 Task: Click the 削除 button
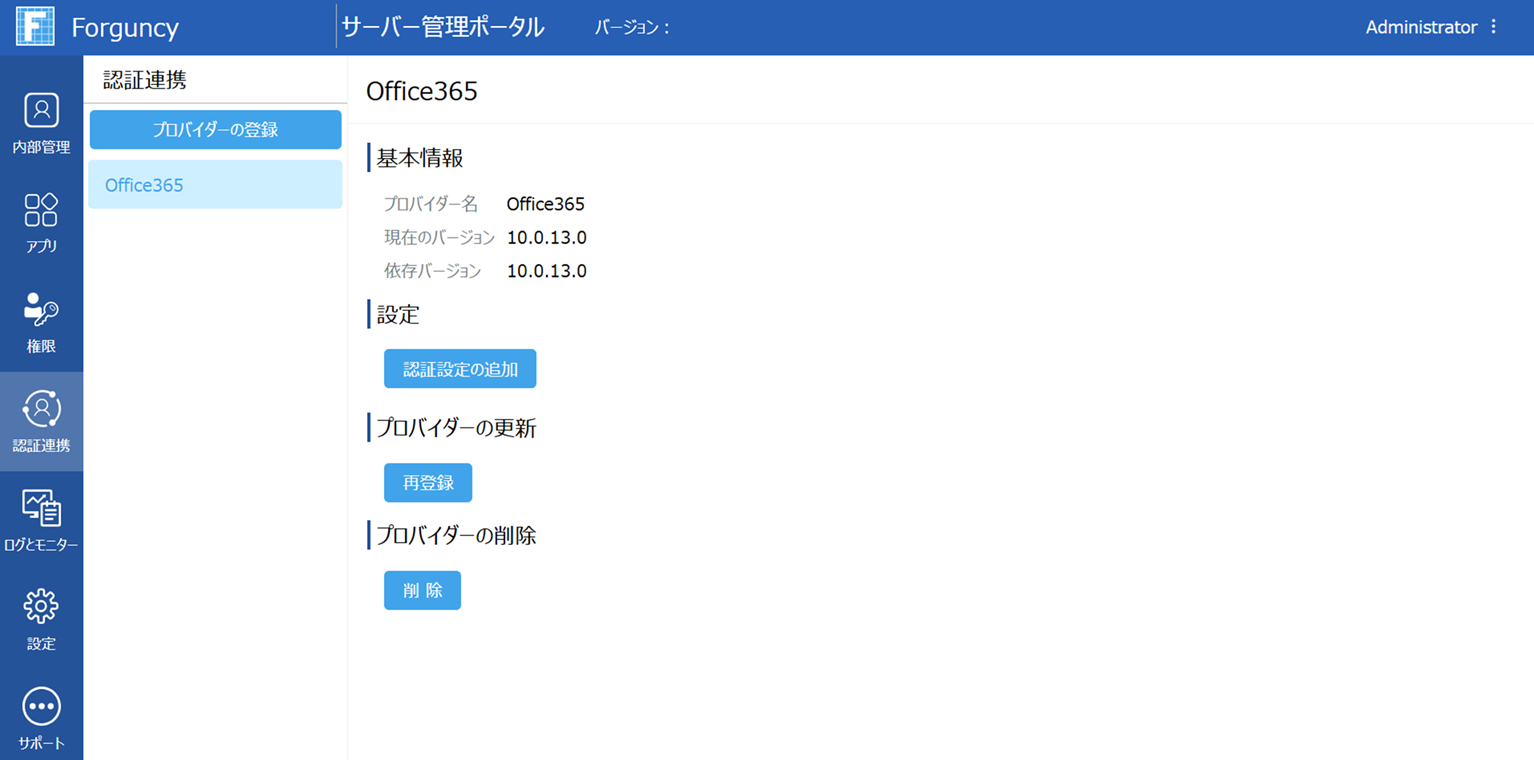coord(422,591)
